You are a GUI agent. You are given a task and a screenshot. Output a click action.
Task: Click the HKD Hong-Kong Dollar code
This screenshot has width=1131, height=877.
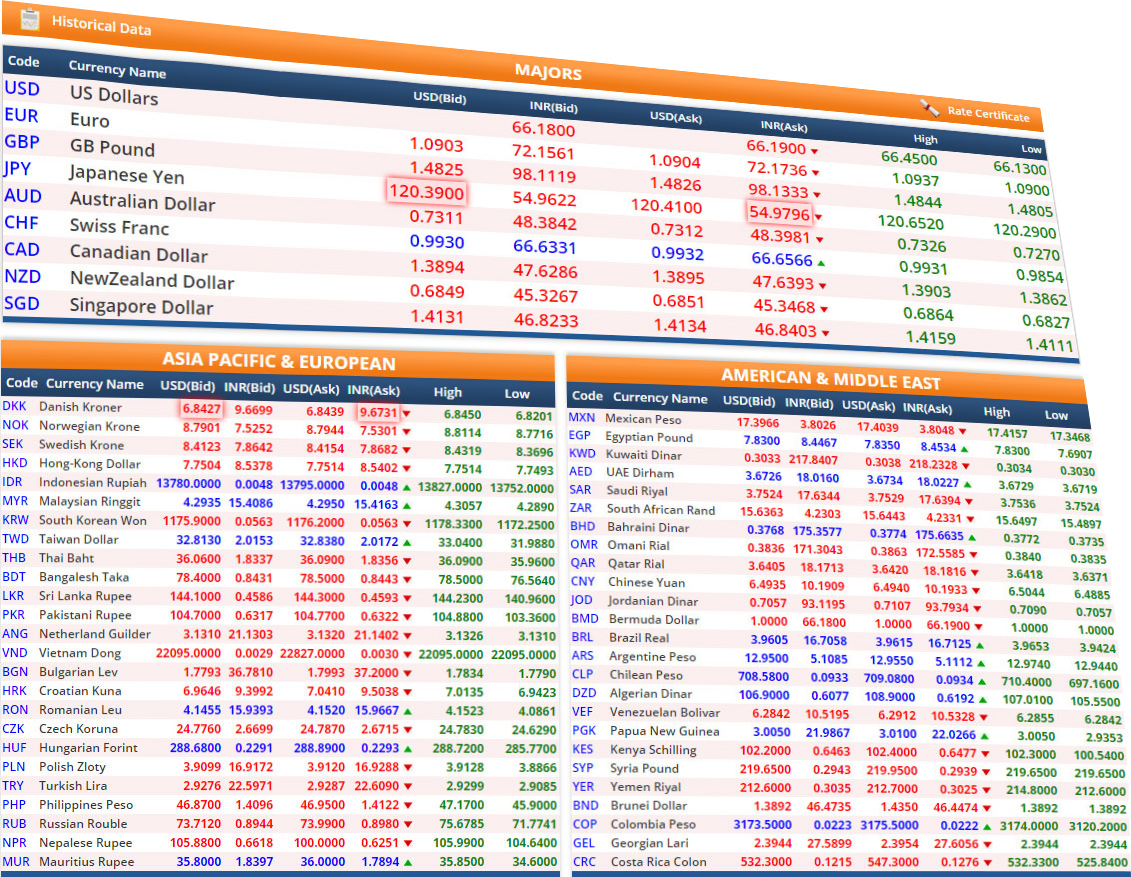click(15, 463)
